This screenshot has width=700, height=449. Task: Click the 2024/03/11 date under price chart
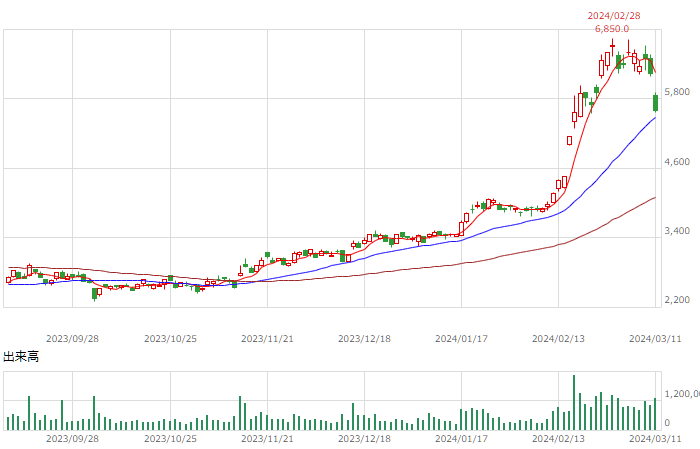(655, 339)
